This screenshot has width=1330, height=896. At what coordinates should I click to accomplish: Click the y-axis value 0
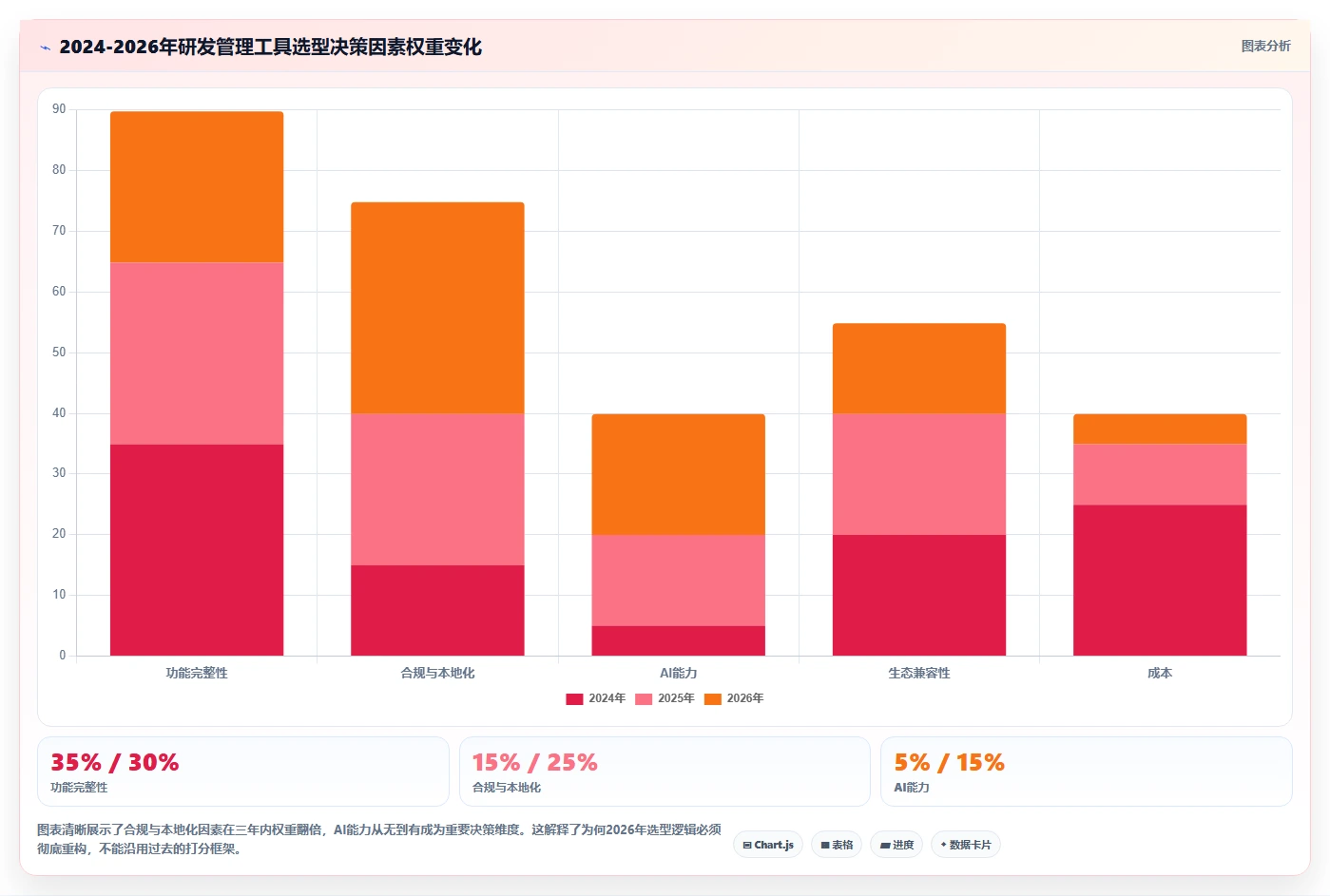tap(63, 655)
